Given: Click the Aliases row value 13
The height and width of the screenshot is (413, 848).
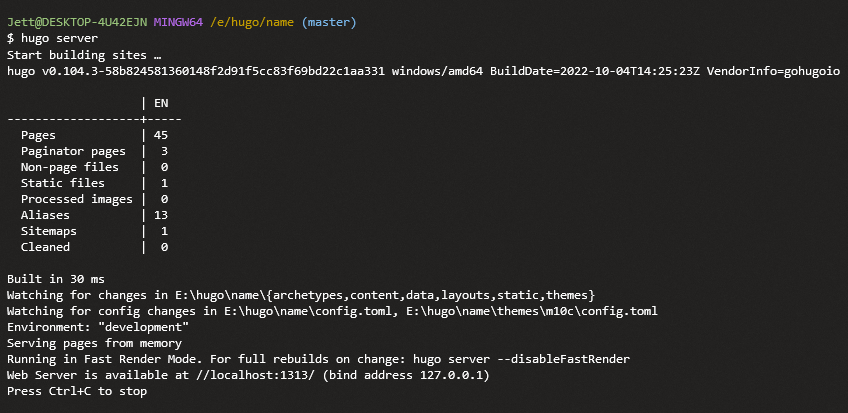Looking at the screenshot, I should coord(161,215).
